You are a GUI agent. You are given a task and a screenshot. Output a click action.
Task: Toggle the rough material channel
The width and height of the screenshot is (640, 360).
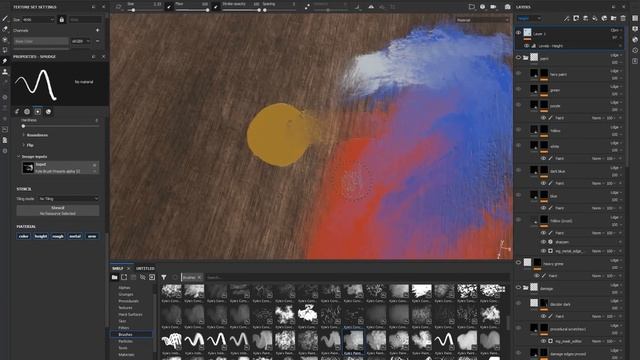coord(58,236)
